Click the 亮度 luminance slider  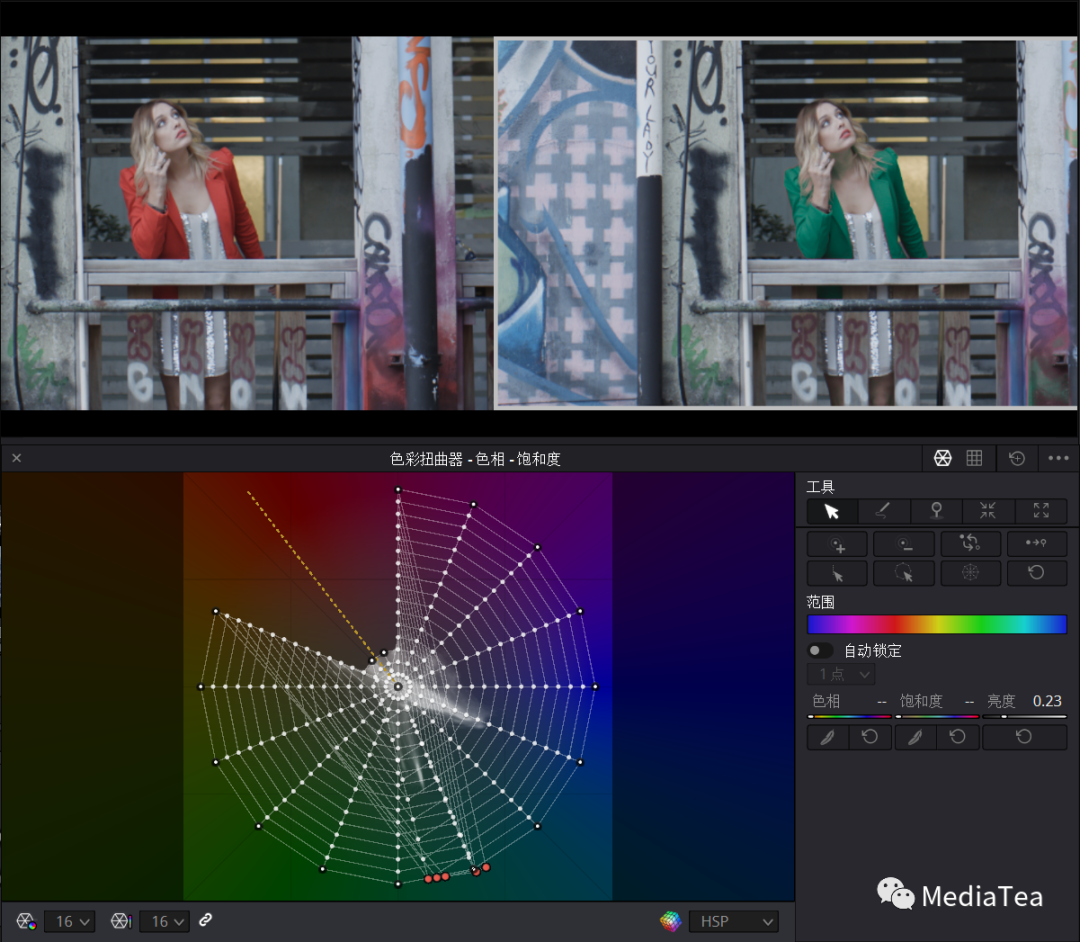[x=1024, y=717]
